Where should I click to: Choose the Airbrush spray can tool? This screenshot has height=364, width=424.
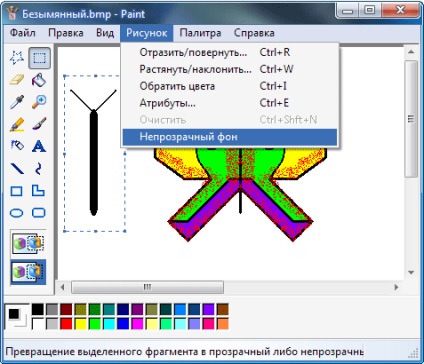(x=17, y=146)
